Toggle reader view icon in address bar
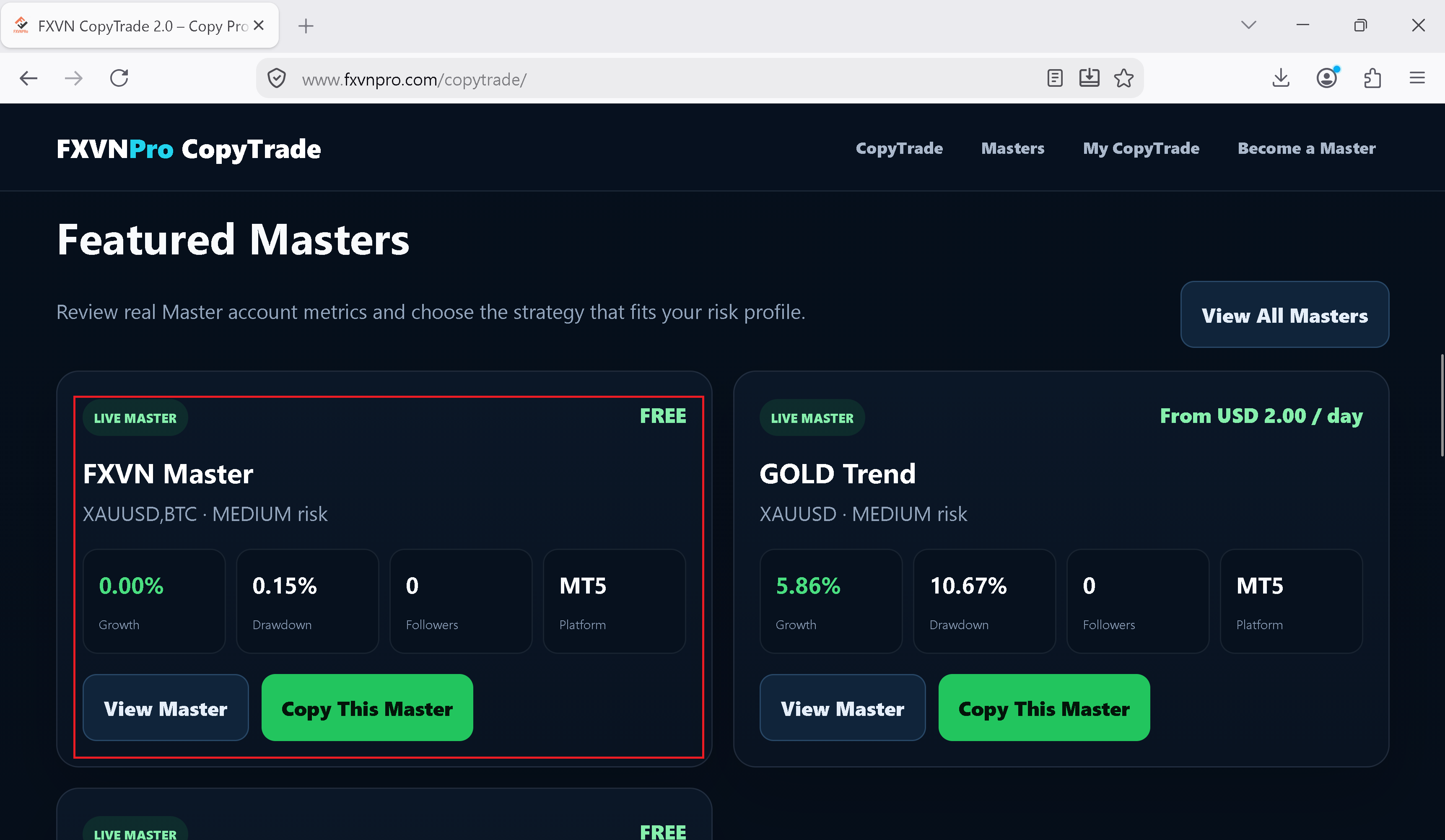The height and width of the screenshot is (840, 1445). click(1054, 78)
